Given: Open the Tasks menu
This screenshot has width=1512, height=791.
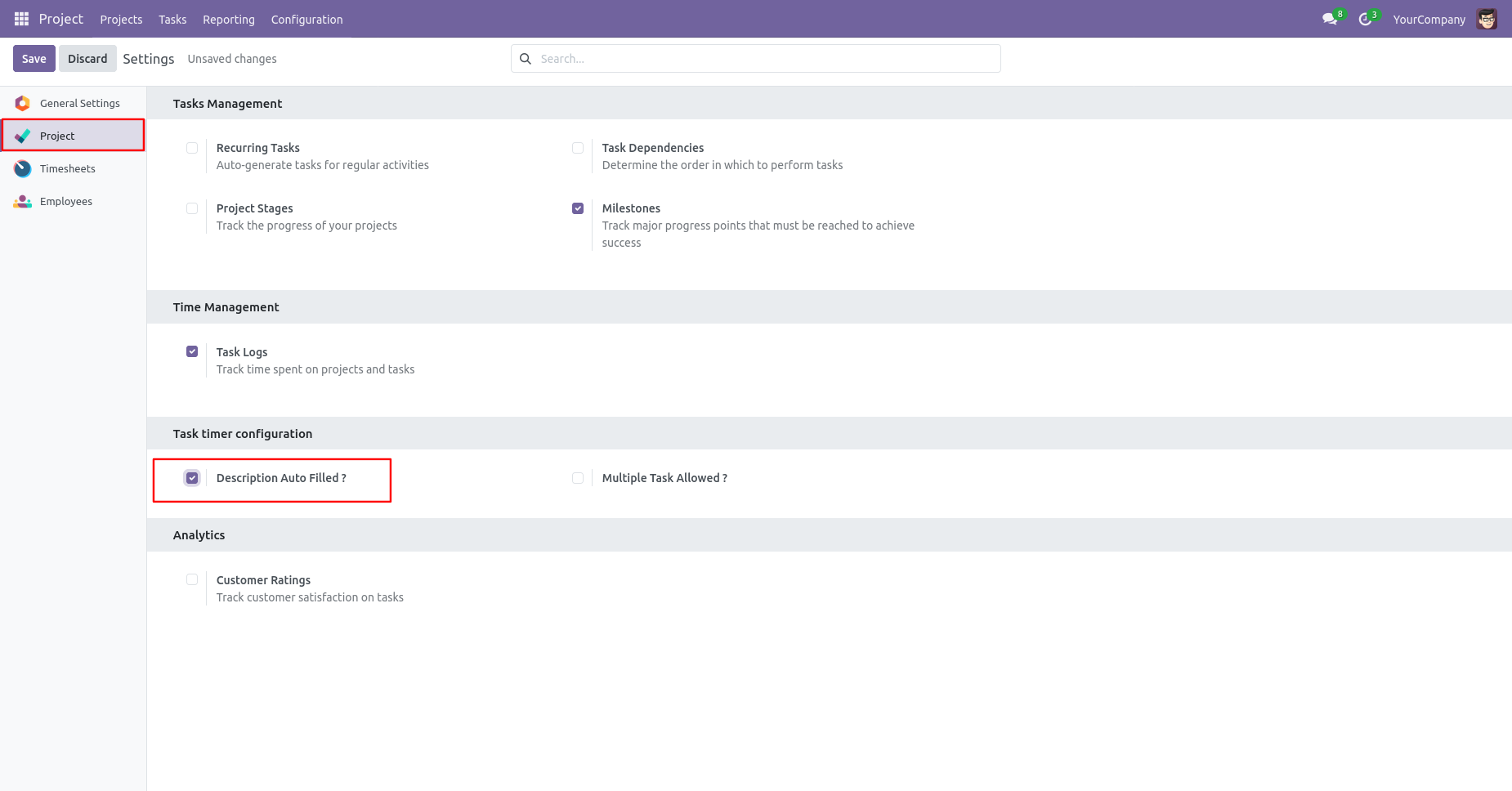Looking at the screenshot, I should (x=172, y=20).
